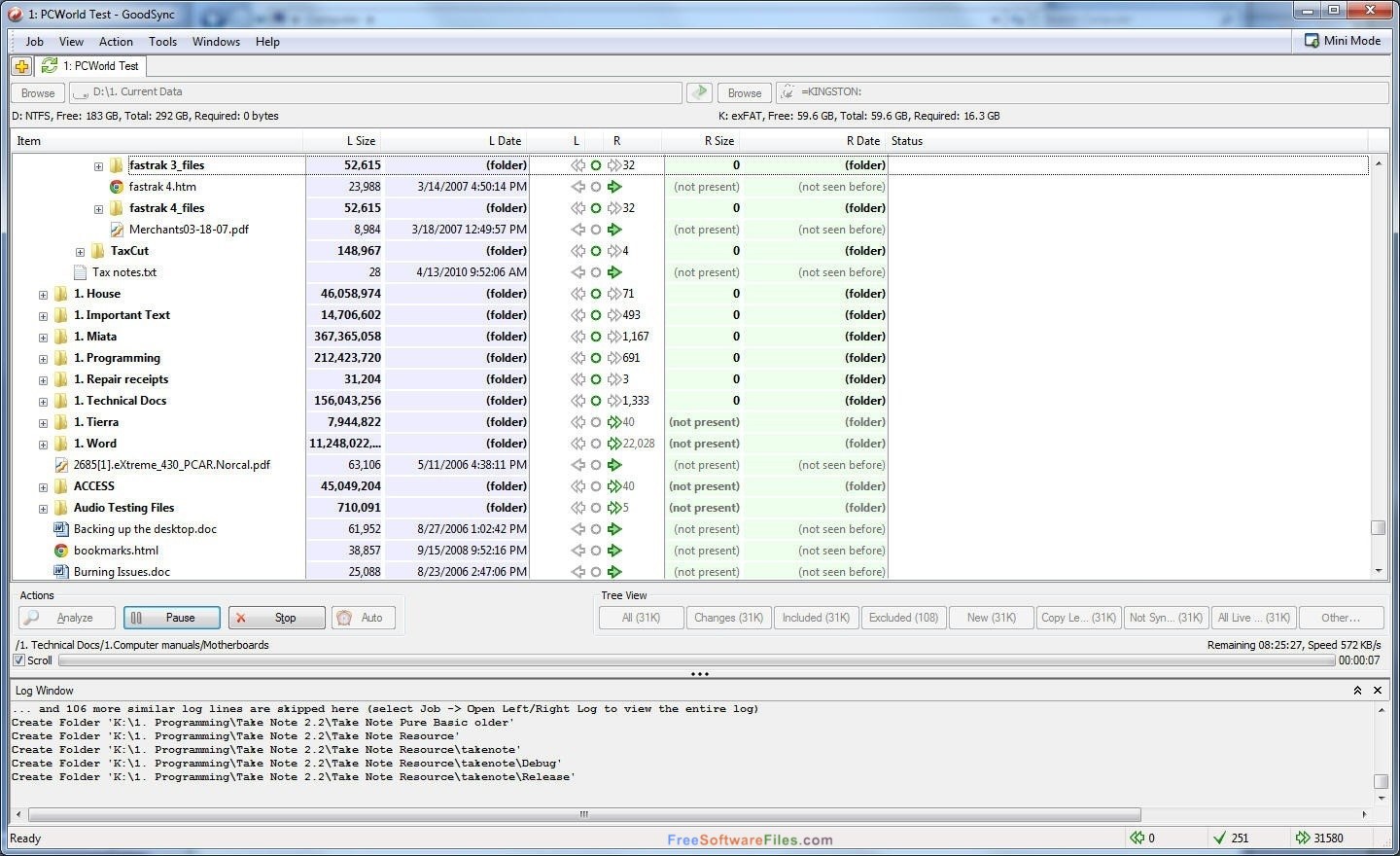This screenshot has height=856, width=1400.
Task: Expand the TaxCut folder tree node
Action: (80, 252)
